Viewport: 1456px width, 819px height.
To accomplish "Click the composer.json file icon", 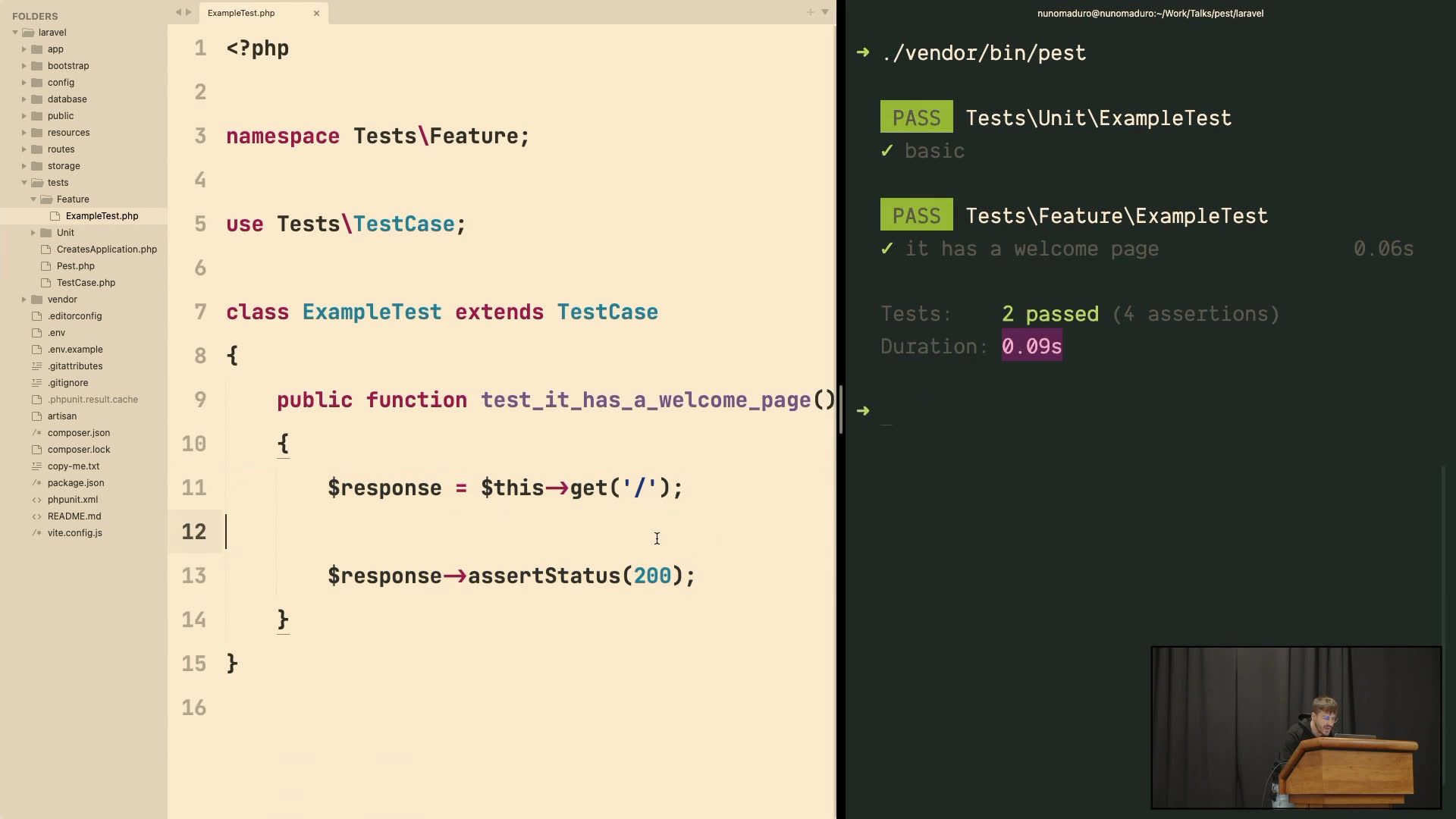I will (x=36, y=433).
